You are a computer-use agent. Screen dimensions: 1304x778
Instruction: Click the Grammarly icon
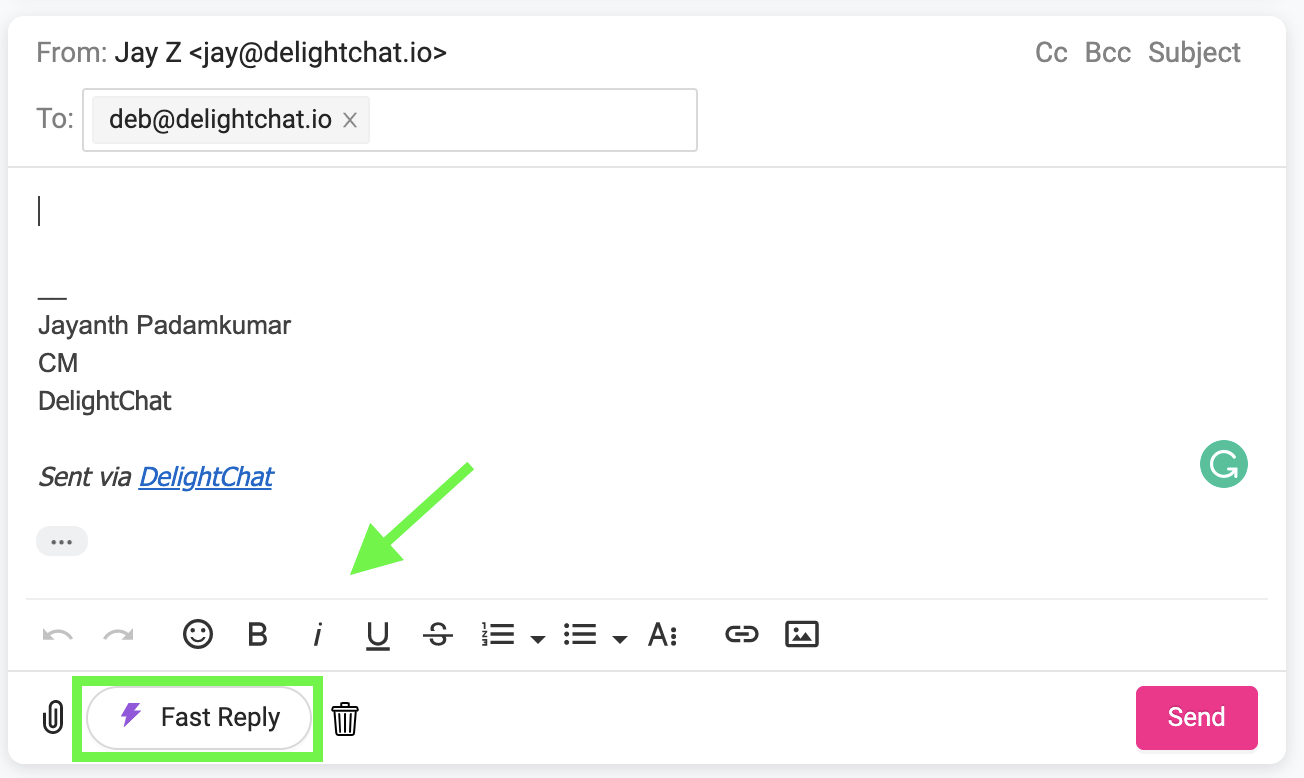click(x=1223, y=463)
